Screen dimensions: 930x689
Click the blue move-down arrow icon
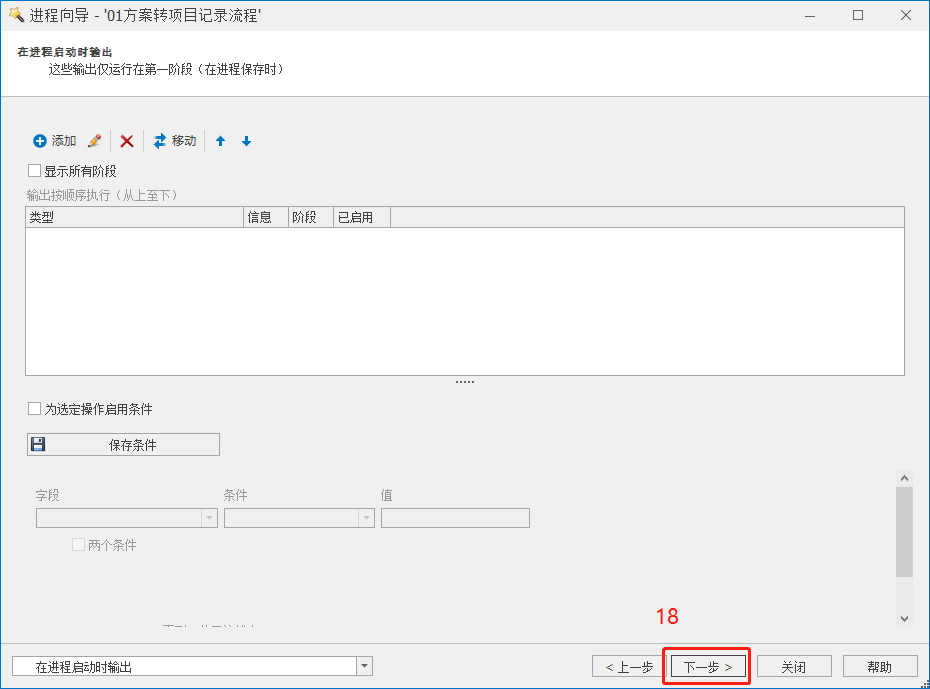point(246,141)
